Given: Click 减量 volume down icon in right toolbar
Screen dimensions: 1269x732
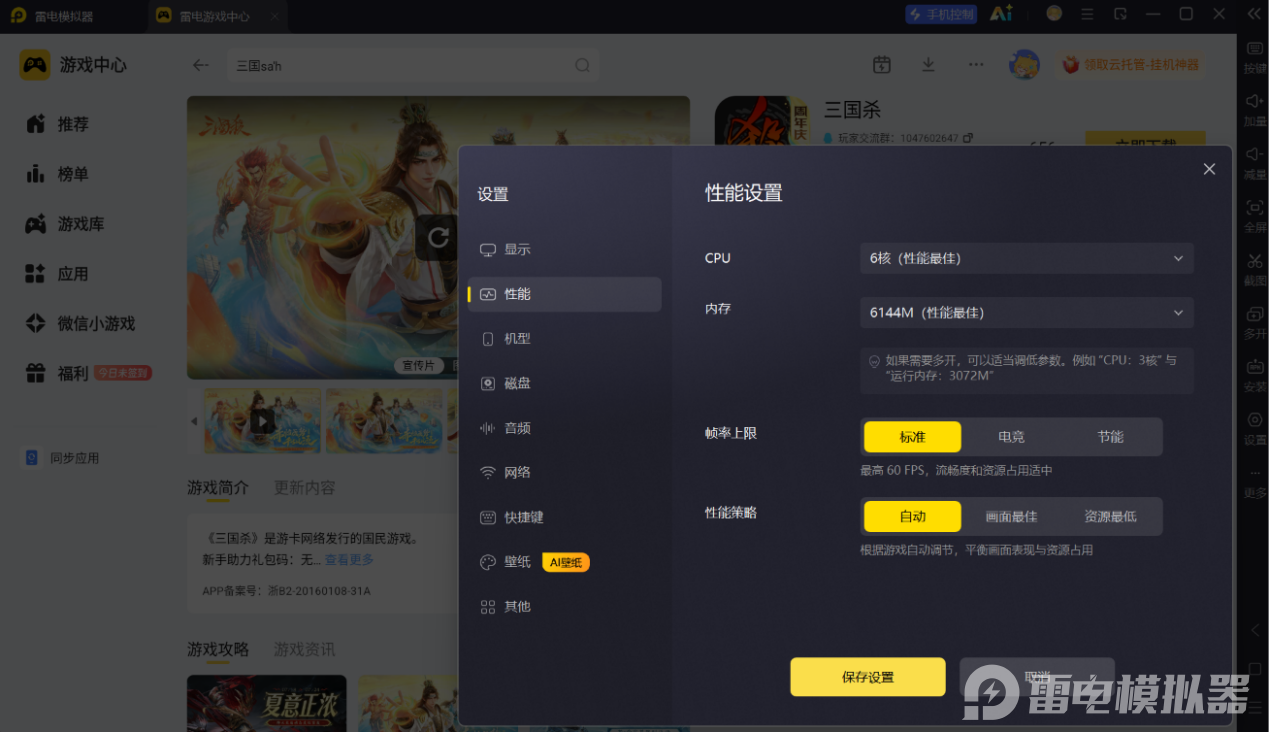Looking at the screenshot, I should coord(1254,163).
